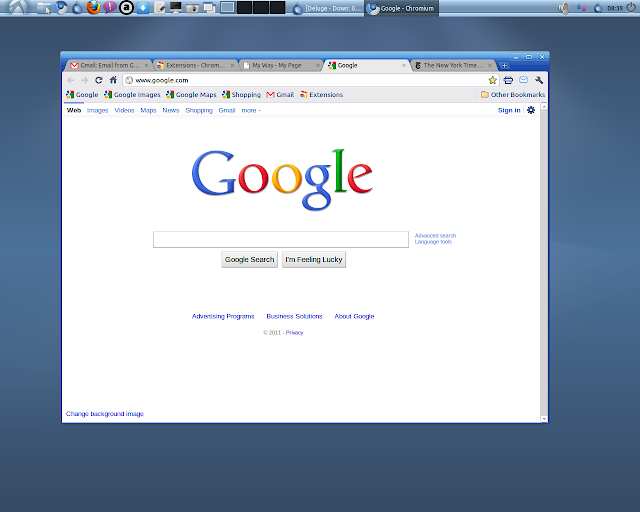The width and height of the screenshot is (640, 512).
Task: Select Maps in Google navigation bar
Action: click(148, 110)
